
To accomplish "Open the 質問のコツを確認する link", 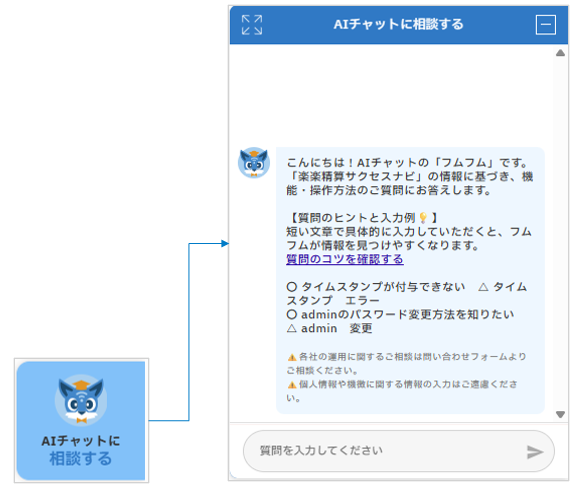I will (x=344, y=259).
